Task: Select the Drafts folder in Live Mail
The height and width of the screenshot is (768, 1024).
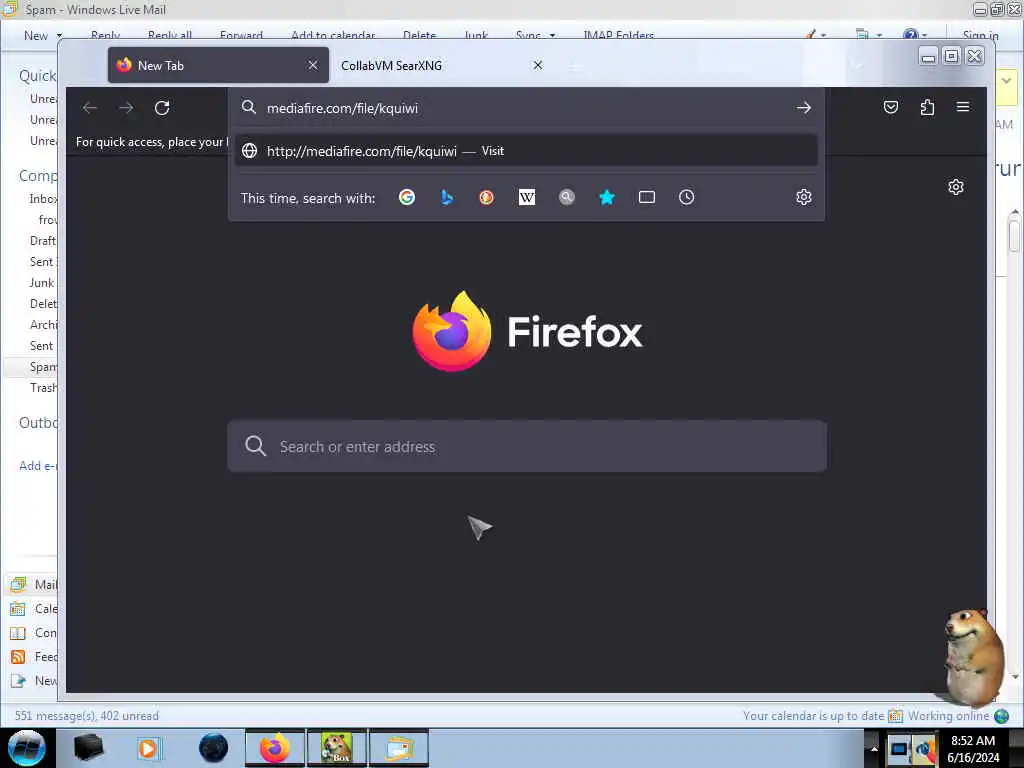Action: [42, 241]
